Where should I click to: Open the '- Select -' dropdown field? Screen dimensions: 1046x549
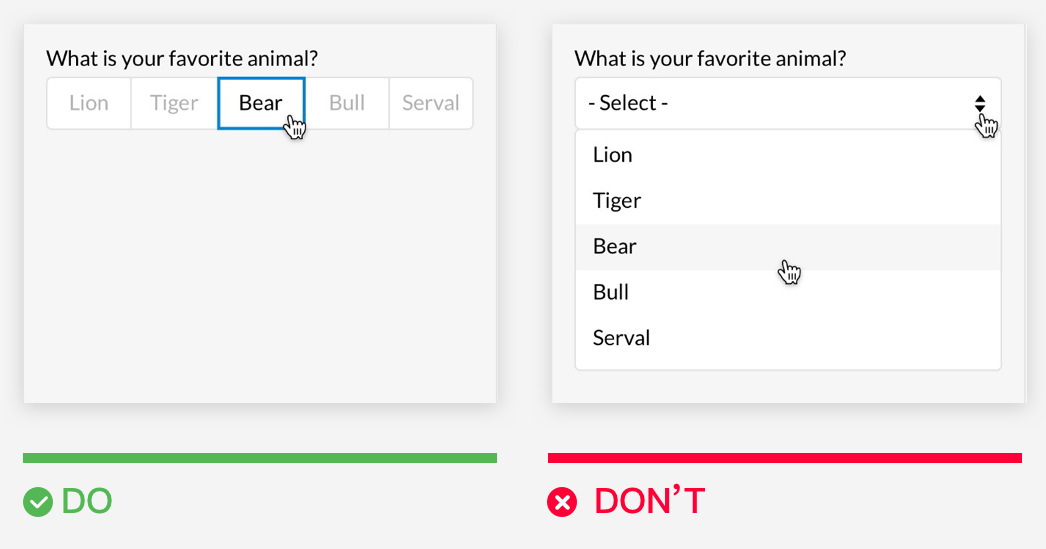point(788,103)
